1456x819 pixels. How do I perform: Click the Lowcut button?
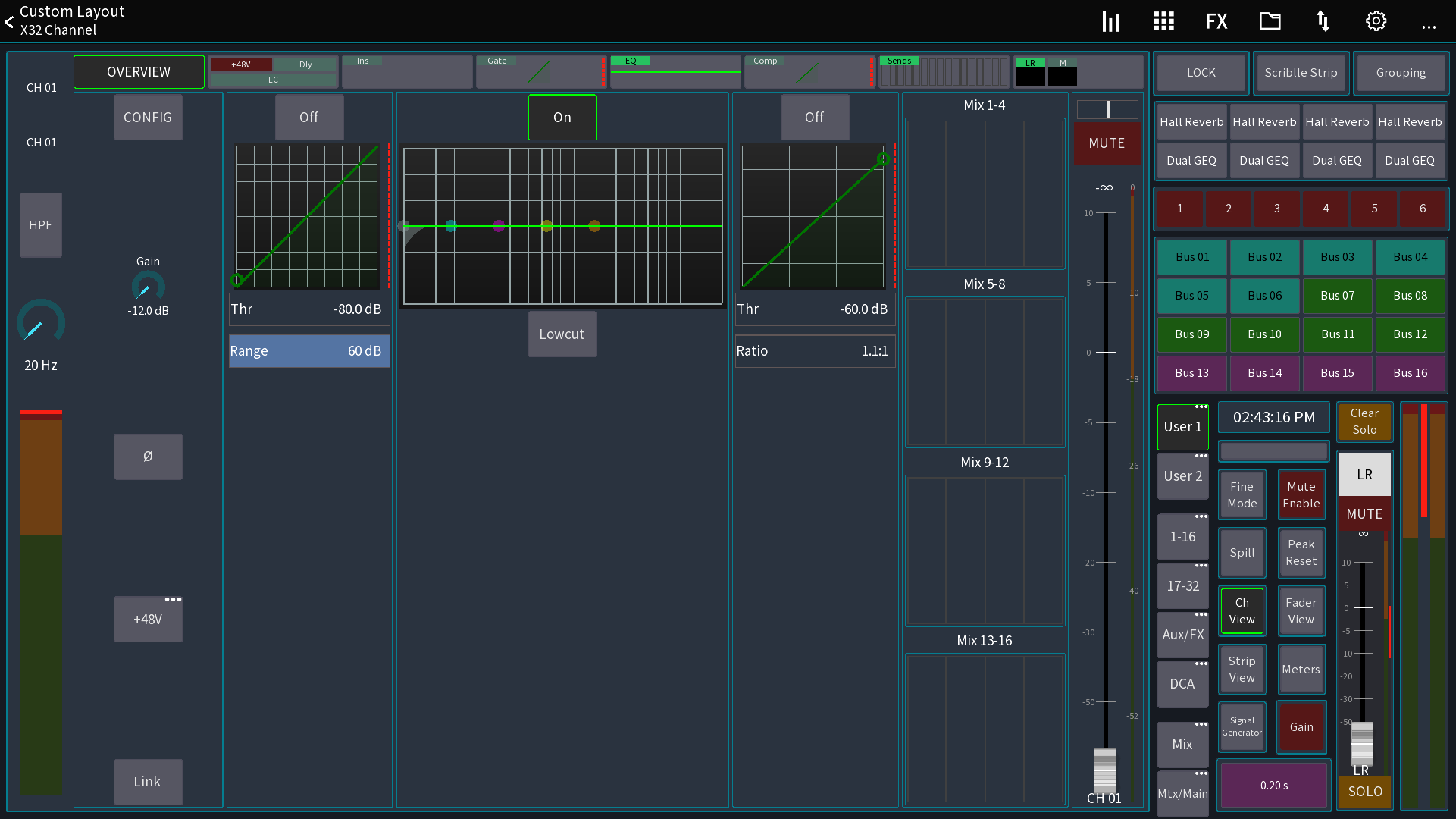pyautogui.click(x=562, y=334)
